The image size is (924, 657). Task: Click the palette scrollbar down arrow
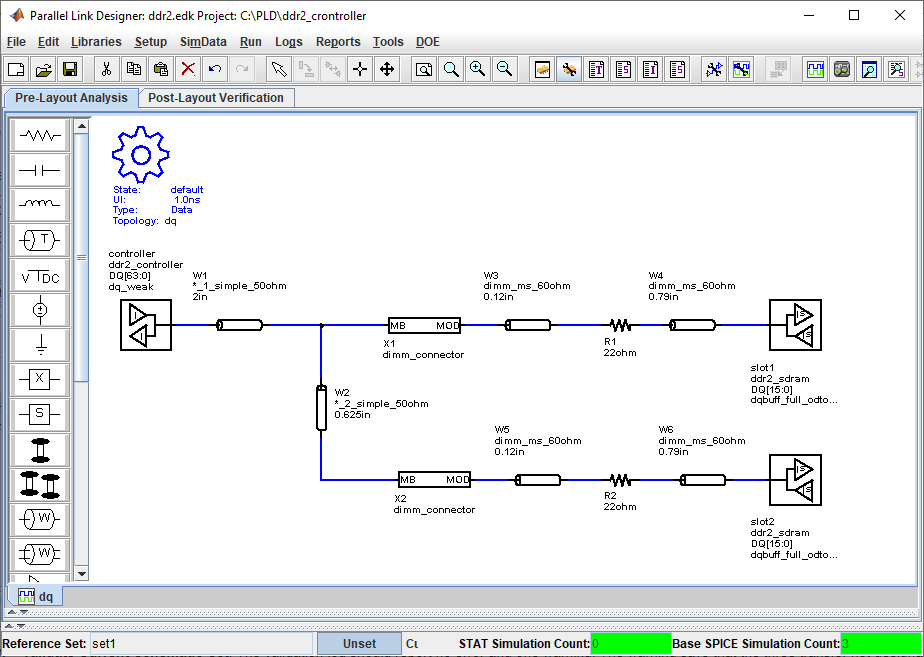click(82, 573)
